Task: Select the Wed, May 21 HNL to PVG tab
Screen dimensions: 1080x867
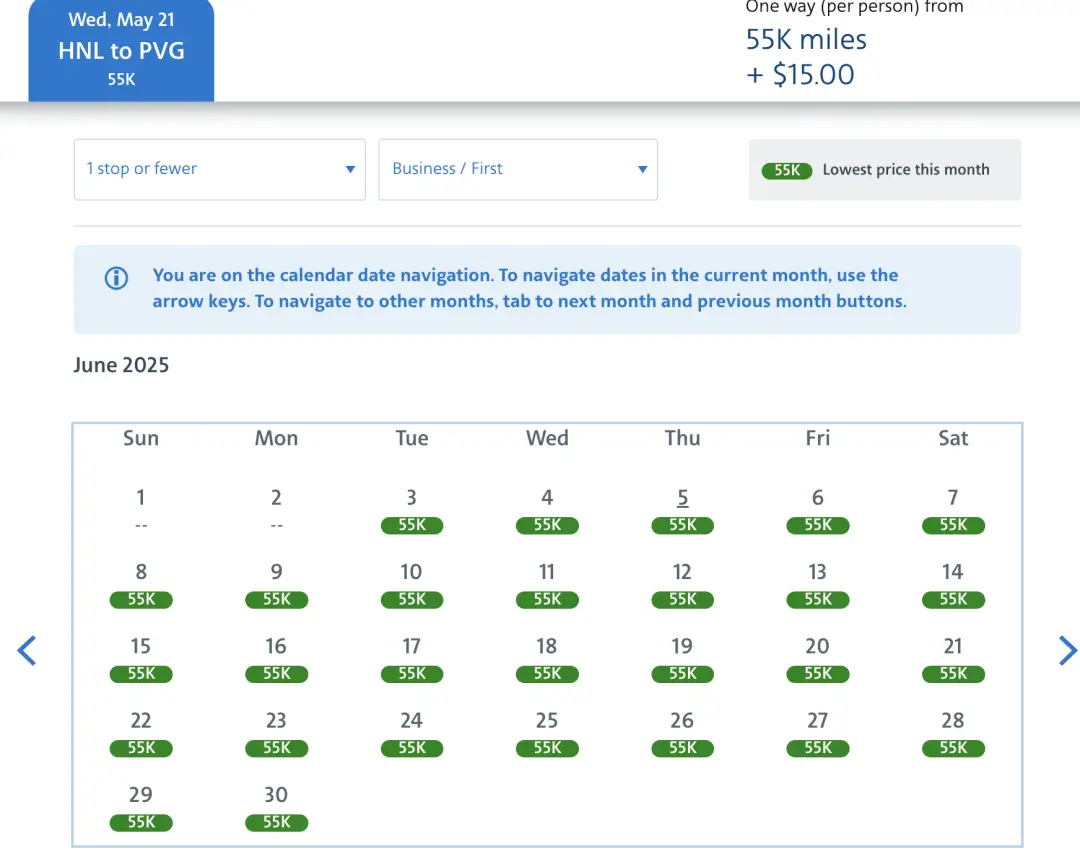Action: tap(121, 51)
